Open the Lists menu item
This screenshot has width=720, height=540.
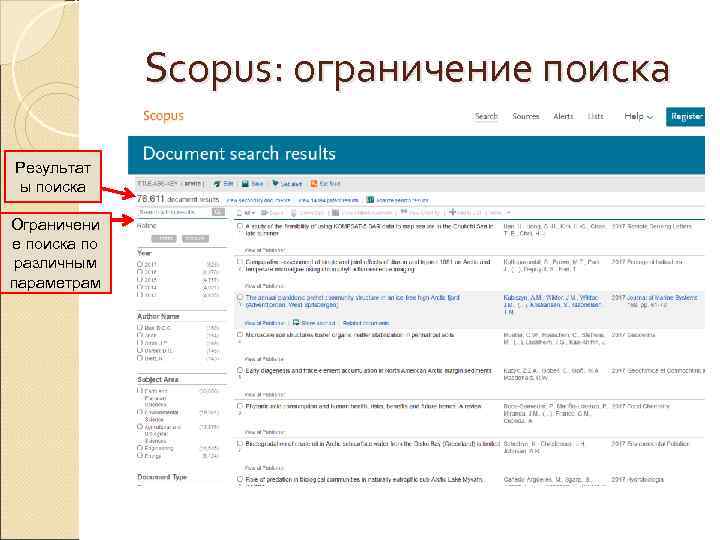tap(596, 116)
